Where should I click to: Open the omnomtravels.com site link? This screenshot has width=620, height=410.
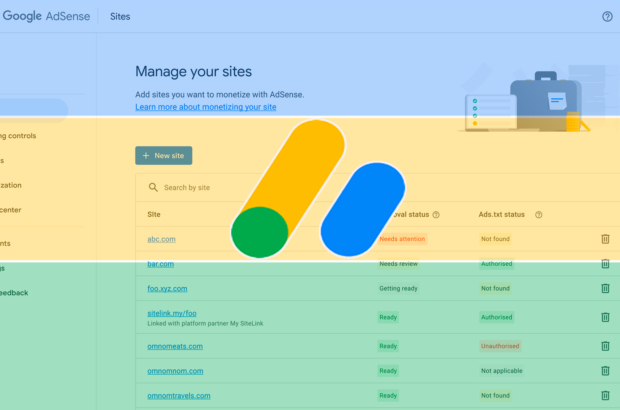click(179, 396)
